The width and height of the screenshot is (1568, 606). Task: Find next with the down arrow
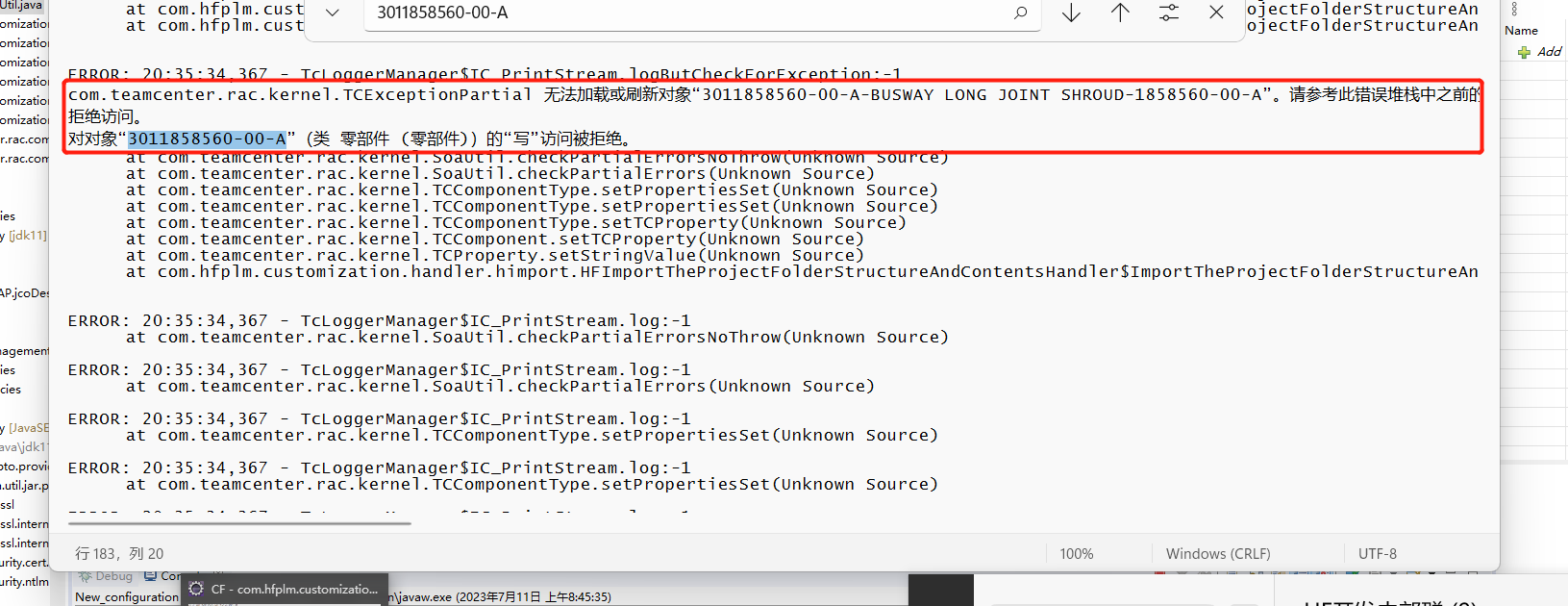tap(1071, 13)
